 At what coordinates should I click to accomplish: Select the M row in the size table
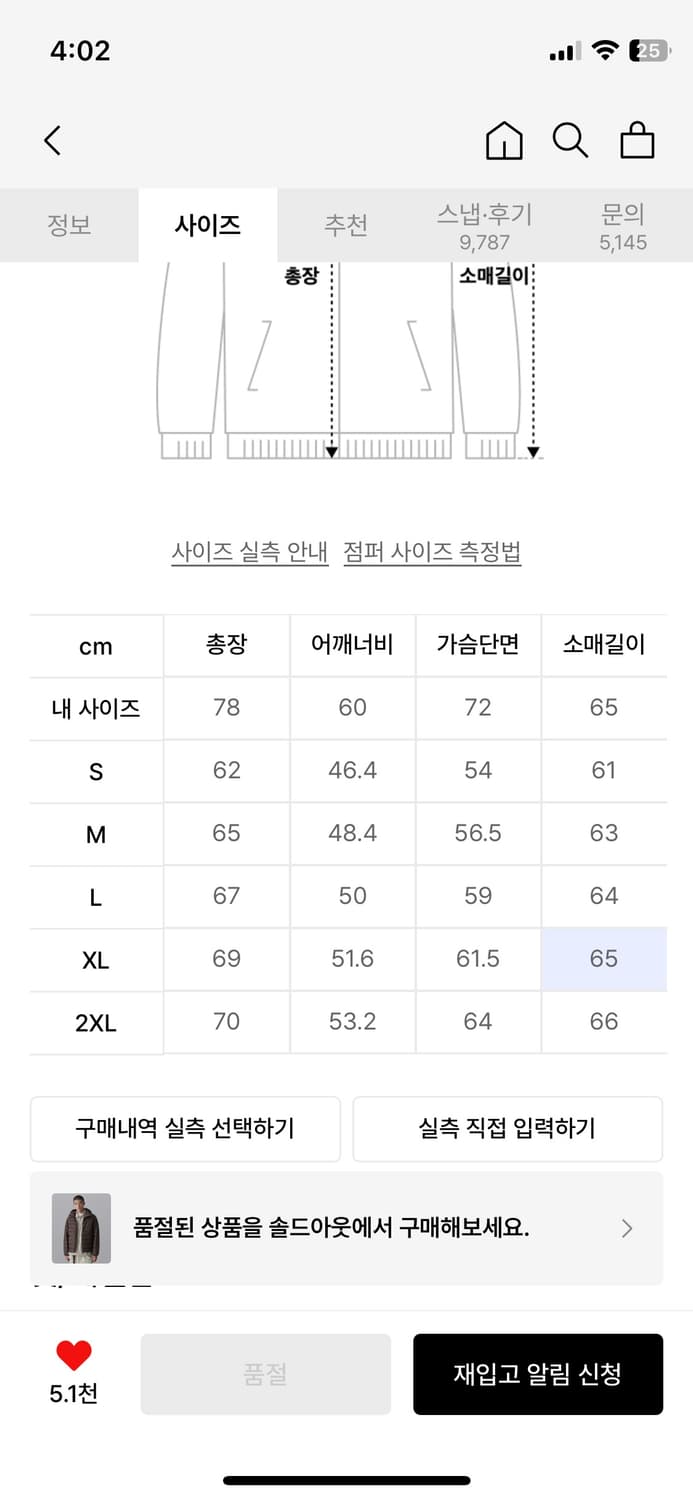tap(95, 833)
